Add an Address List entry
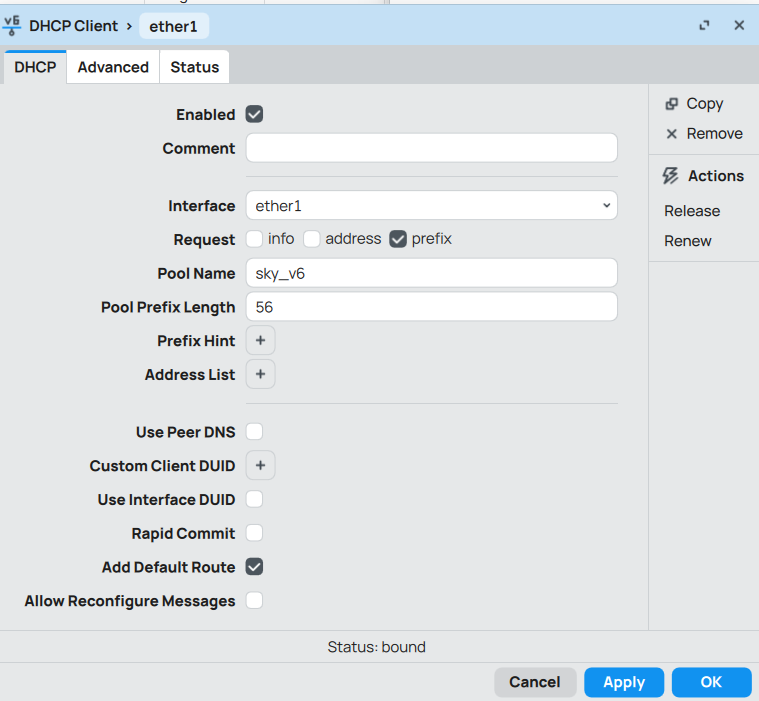 point(260,374)
